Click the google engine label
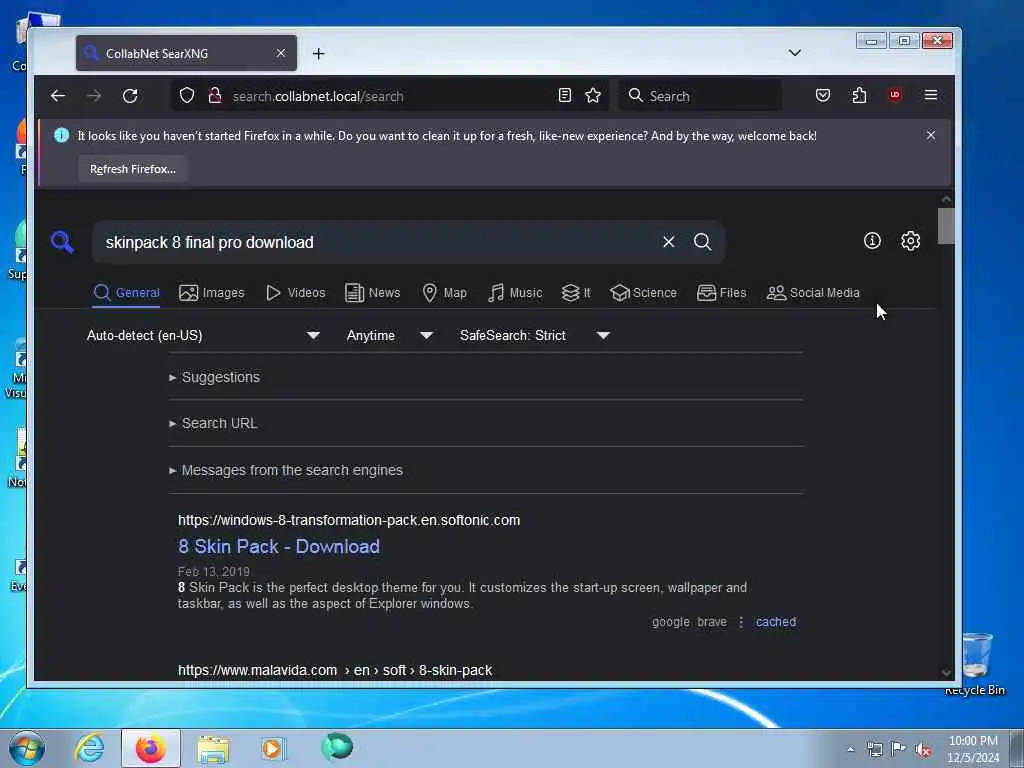The height and width of the screenshot is (768, 1024). [671, 622]
